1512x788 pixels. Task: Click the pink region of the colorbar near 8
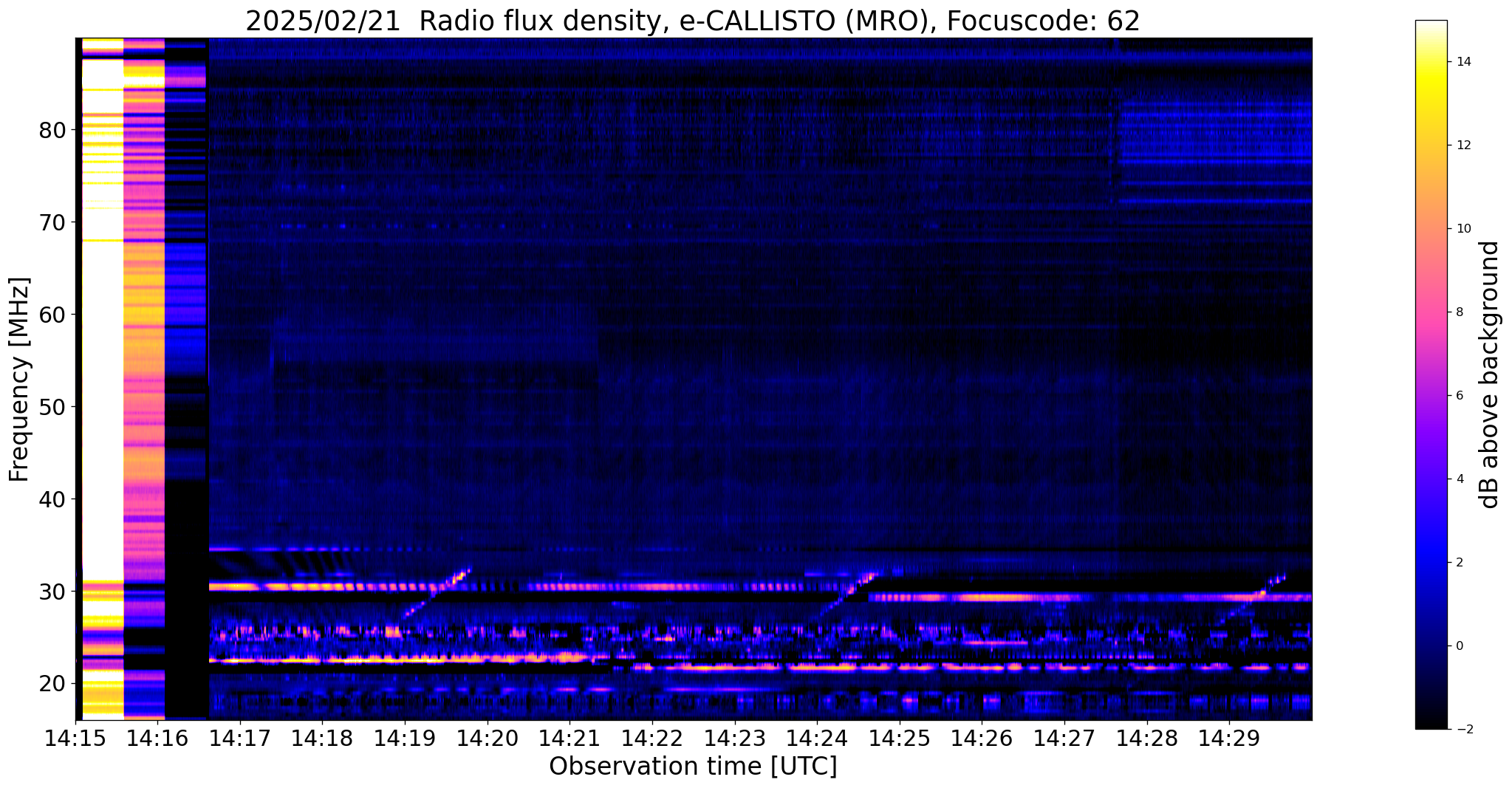click(1431, 312)
